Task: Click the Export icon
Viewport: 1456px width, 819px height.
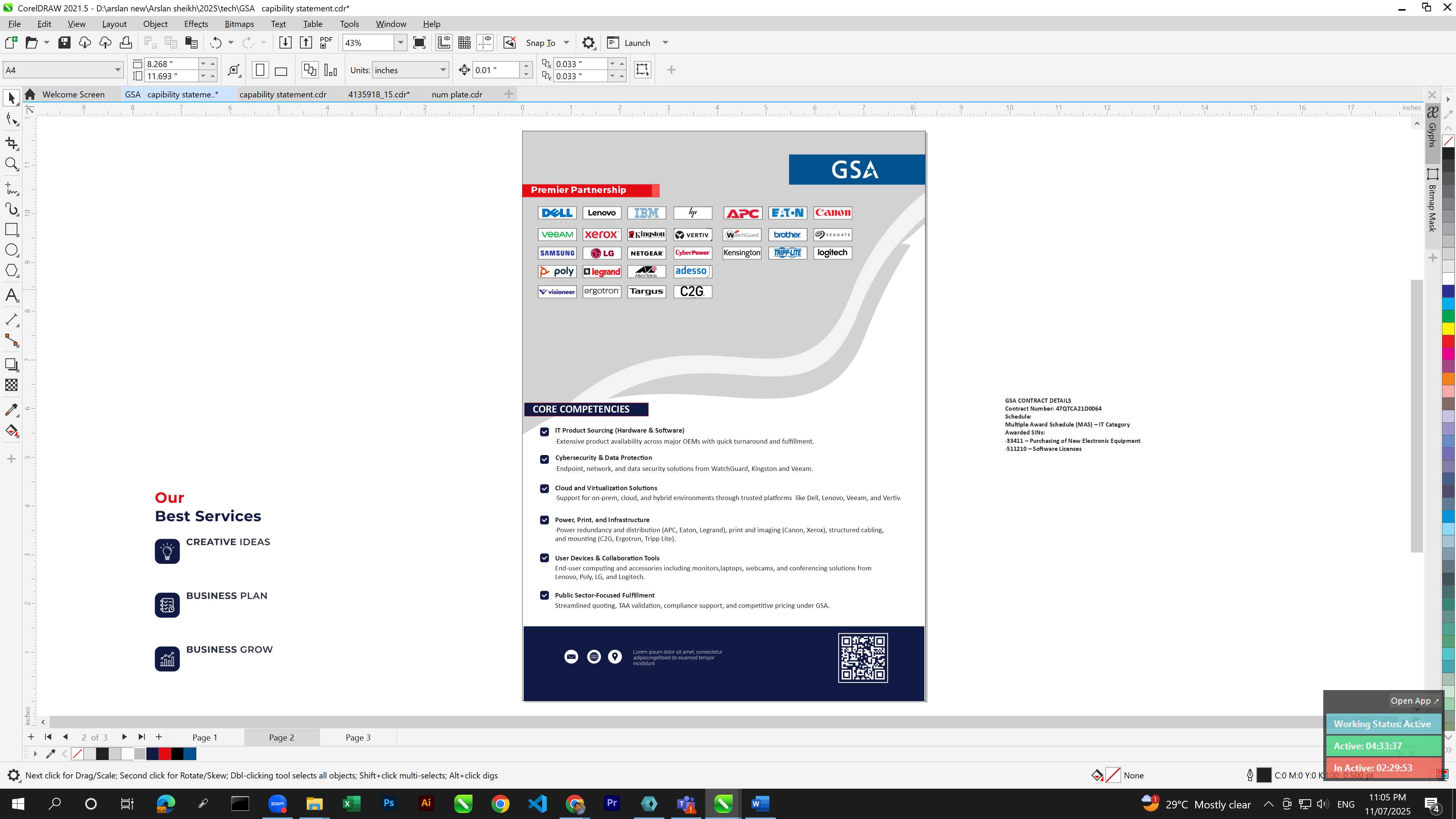Action: 306,42
